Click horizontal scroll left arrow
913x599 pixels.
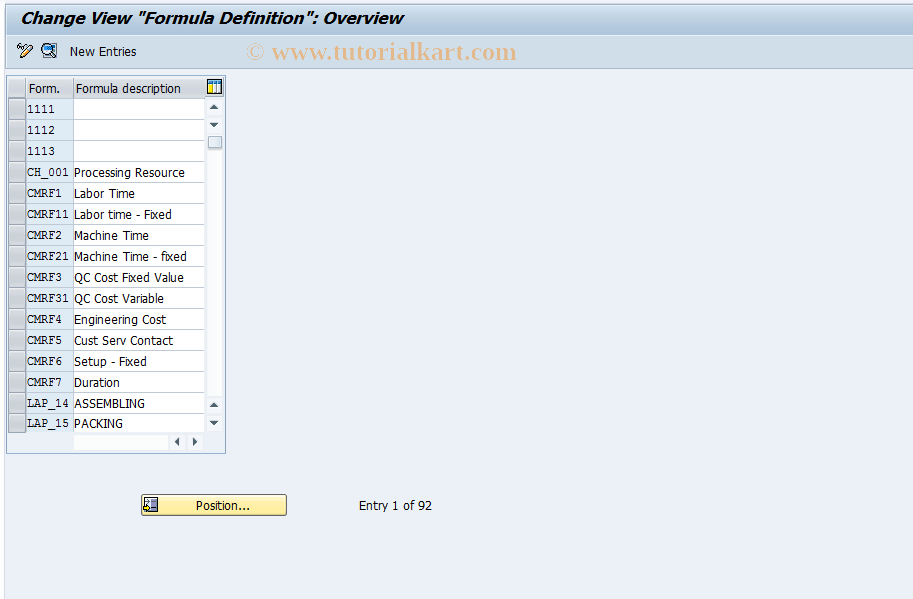[x=177, y=442]
